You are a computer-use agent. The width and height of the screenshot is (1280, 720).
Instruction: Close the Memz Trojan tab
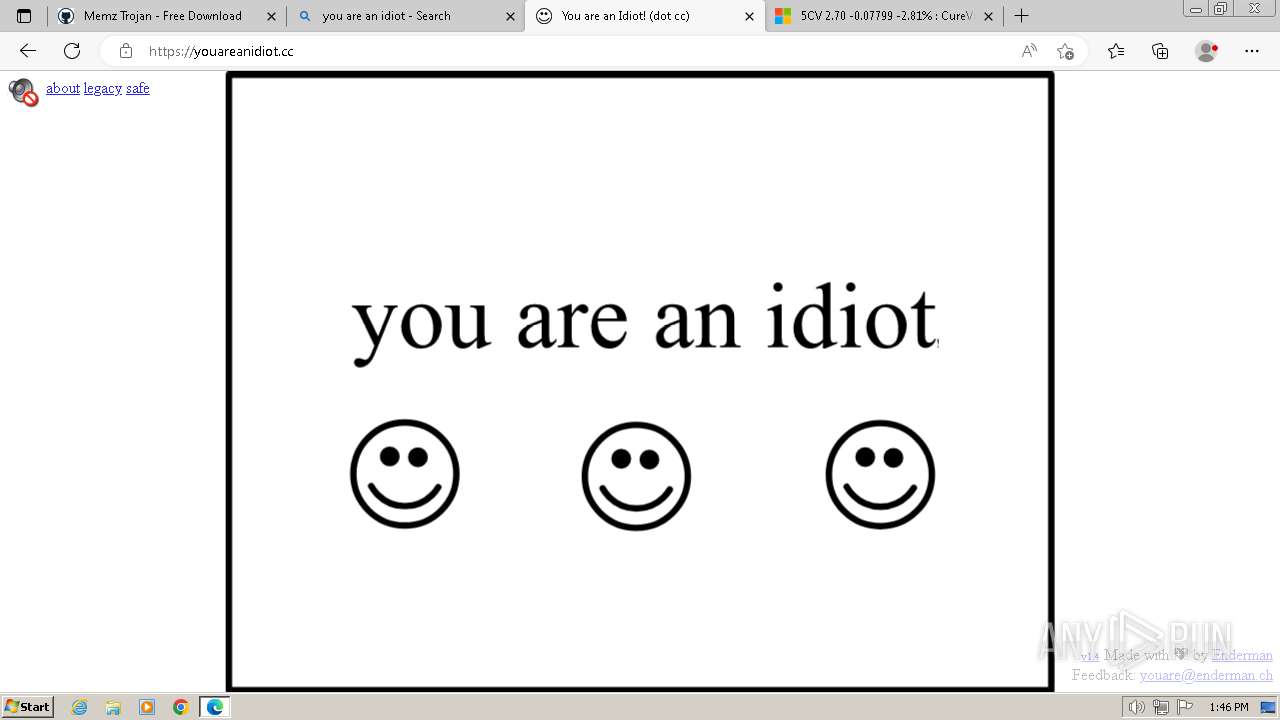(271, 16)
